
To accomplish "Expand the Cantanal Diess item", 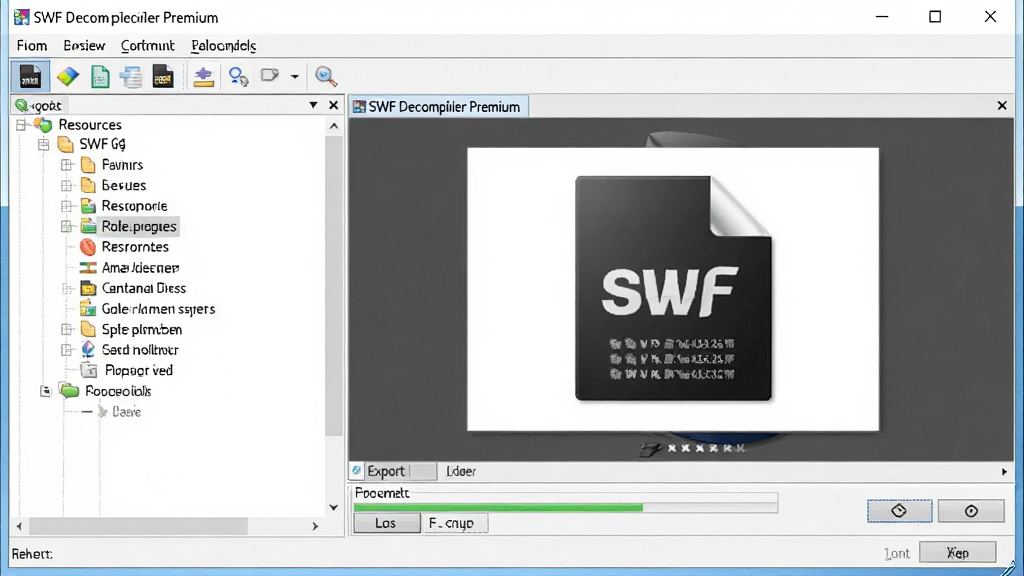I will pos(66,288).
